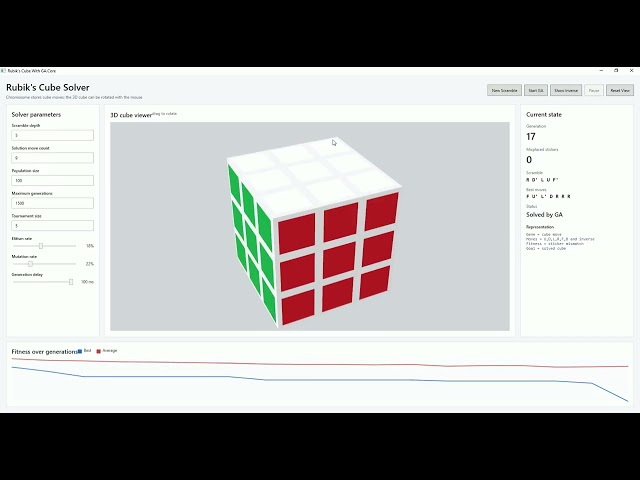Click the Generation delay 100 ms value
Viewport: 640px width, 480px height.
point(87,282)
